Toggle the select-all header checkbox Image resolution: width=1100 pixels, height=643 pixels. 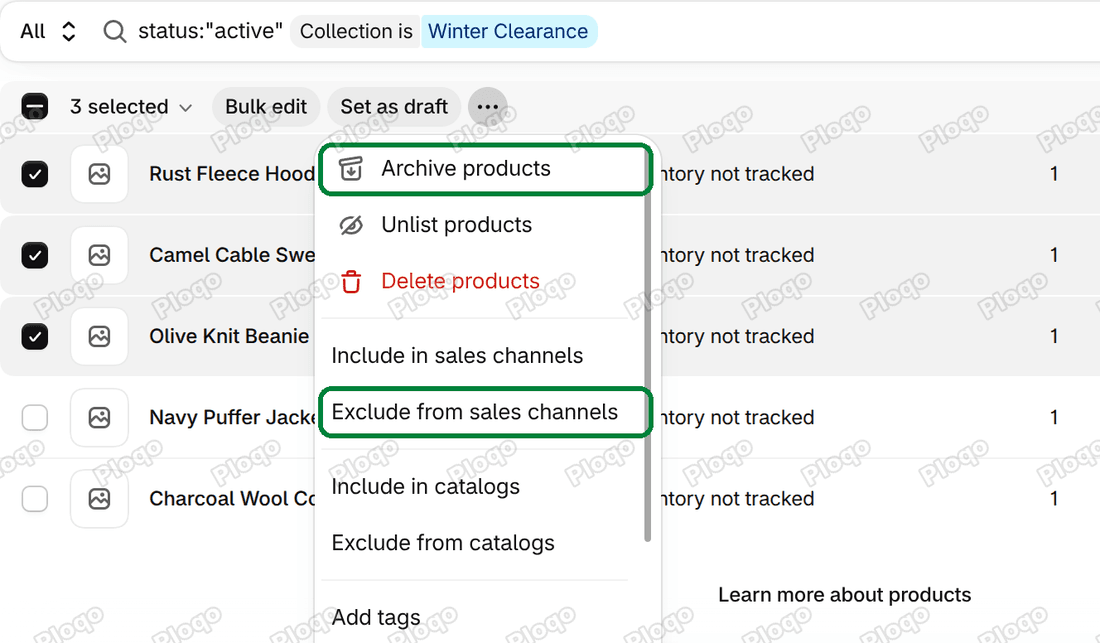[x=34, y=107]
